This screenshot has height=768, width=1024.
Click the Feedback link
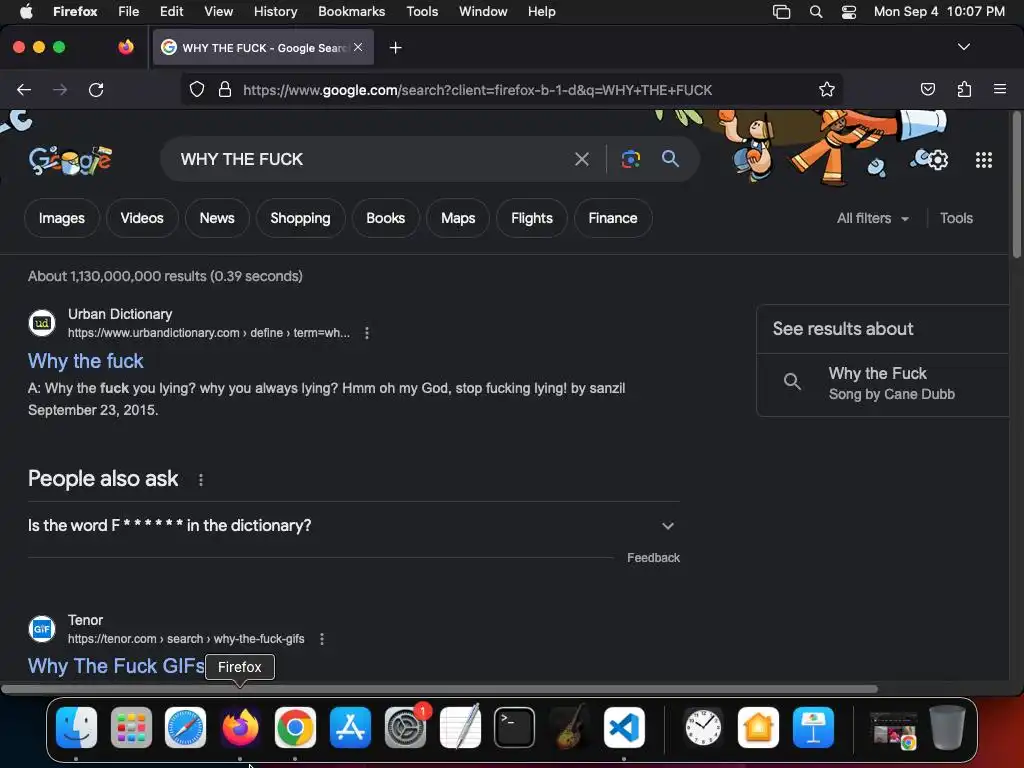pos(653,558)
